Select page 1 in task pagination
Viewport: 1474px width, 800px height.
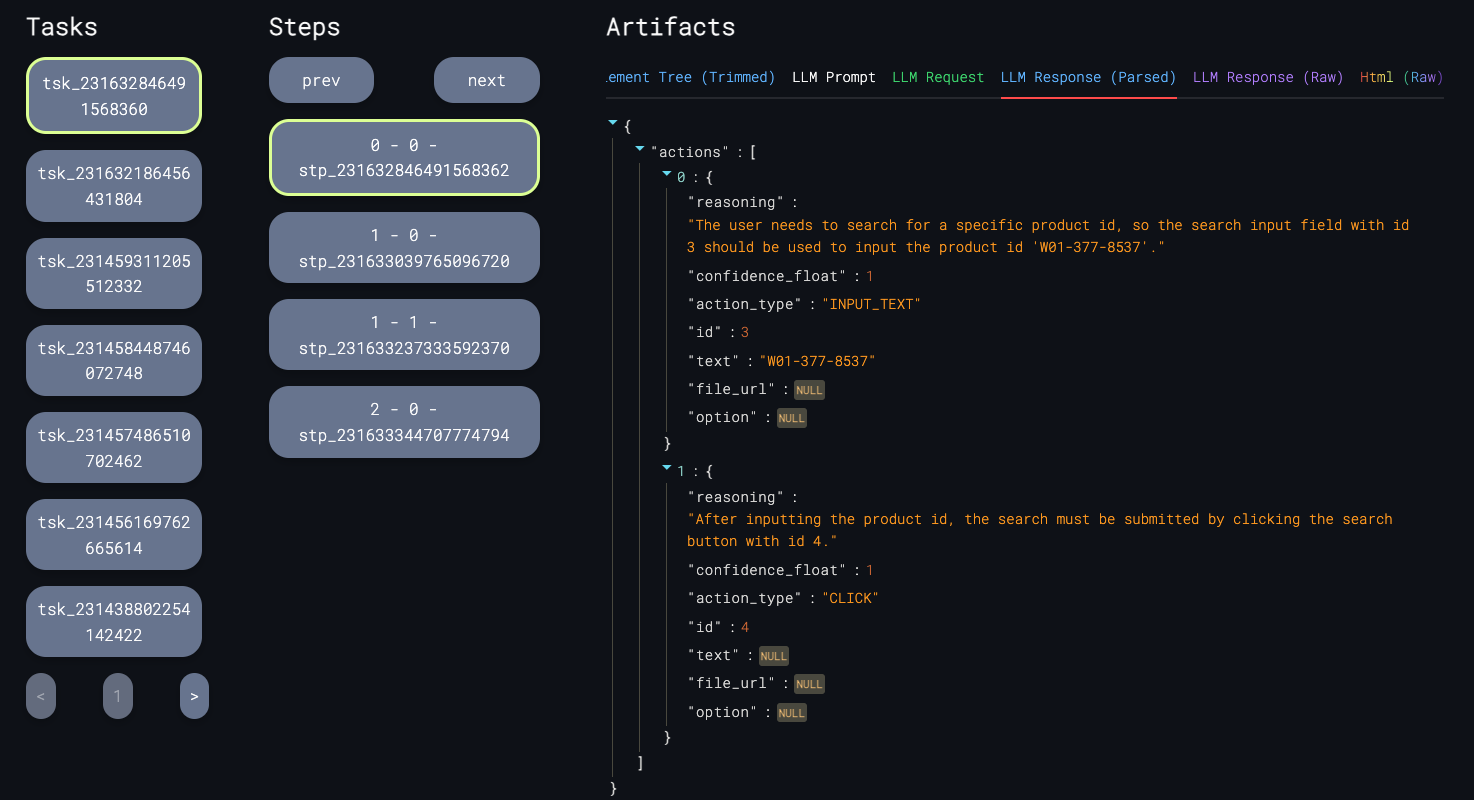(117, 696)
